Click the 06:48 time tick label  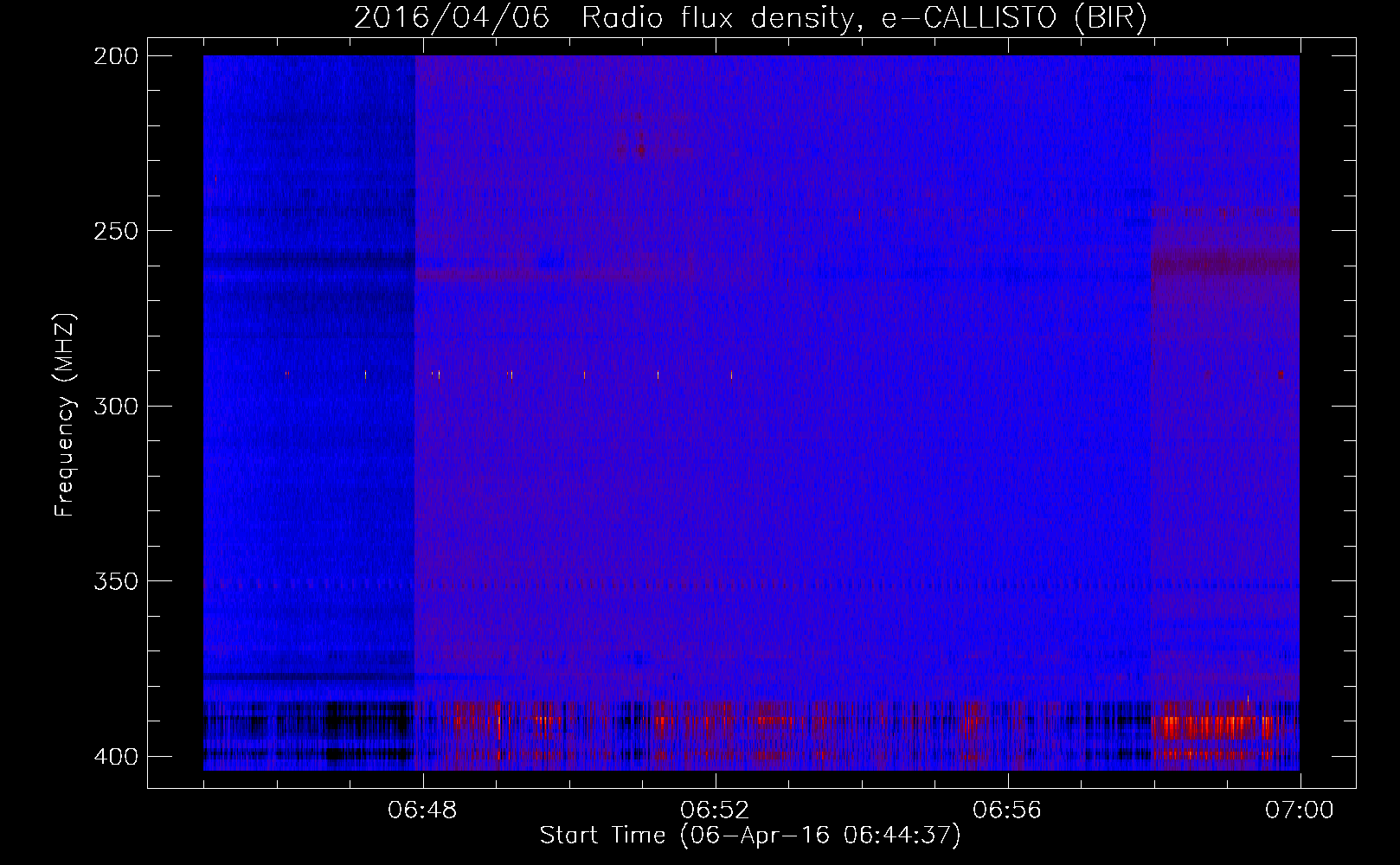point(422,811)
